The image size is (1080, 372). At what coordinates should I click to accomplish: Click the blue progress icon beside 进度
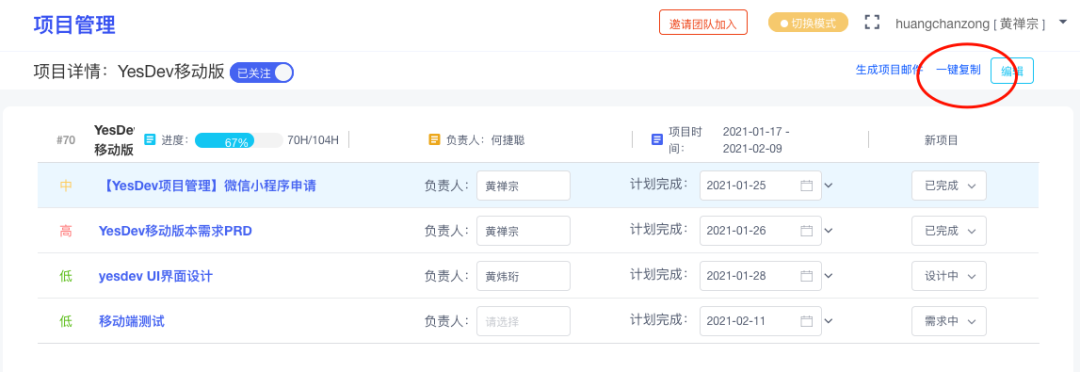149,140
